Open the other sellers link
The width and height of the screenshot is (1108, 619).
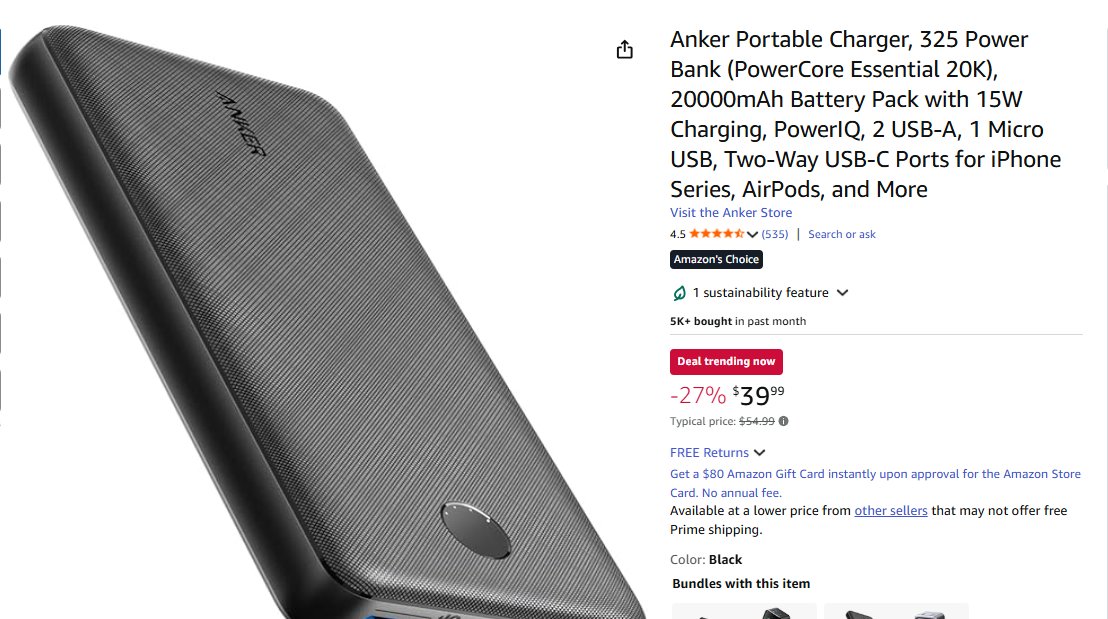coord(890,511)
